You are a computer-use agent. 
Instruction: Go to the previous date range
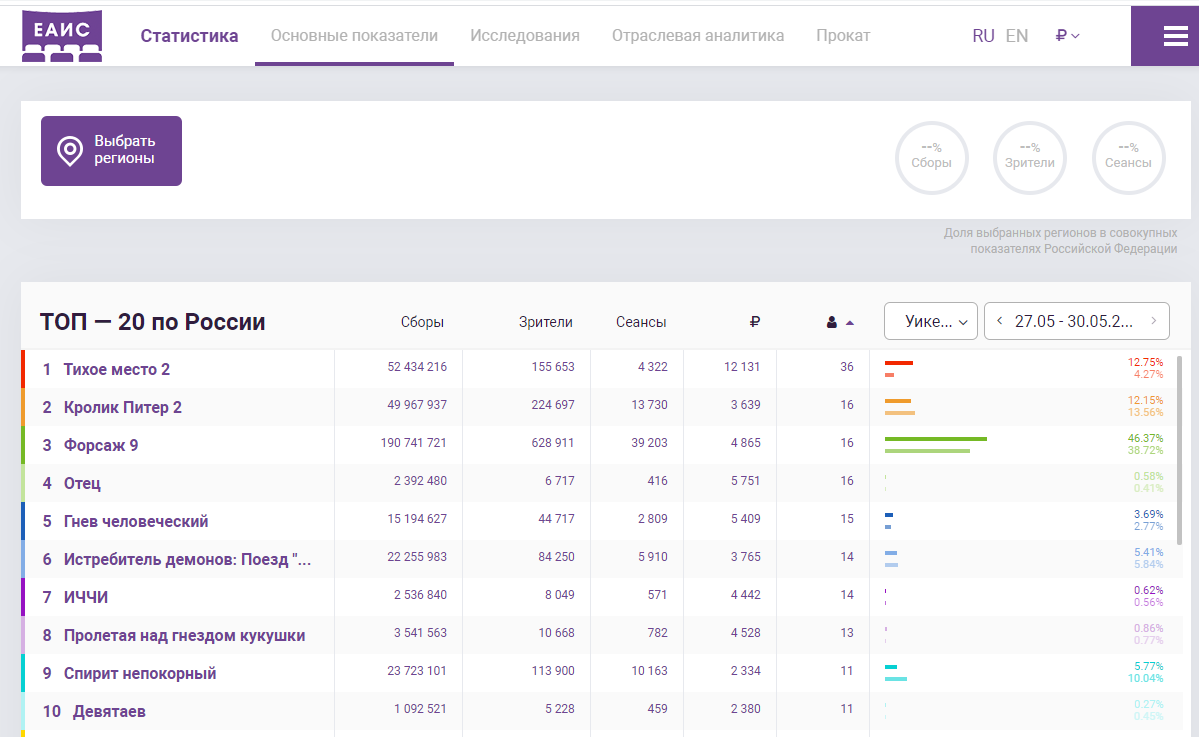(999, 321)
